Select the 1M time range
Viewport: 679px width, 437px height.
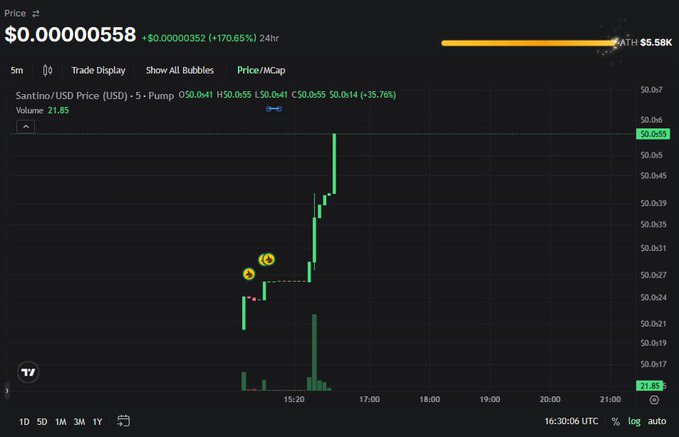(x=61, y=421)
